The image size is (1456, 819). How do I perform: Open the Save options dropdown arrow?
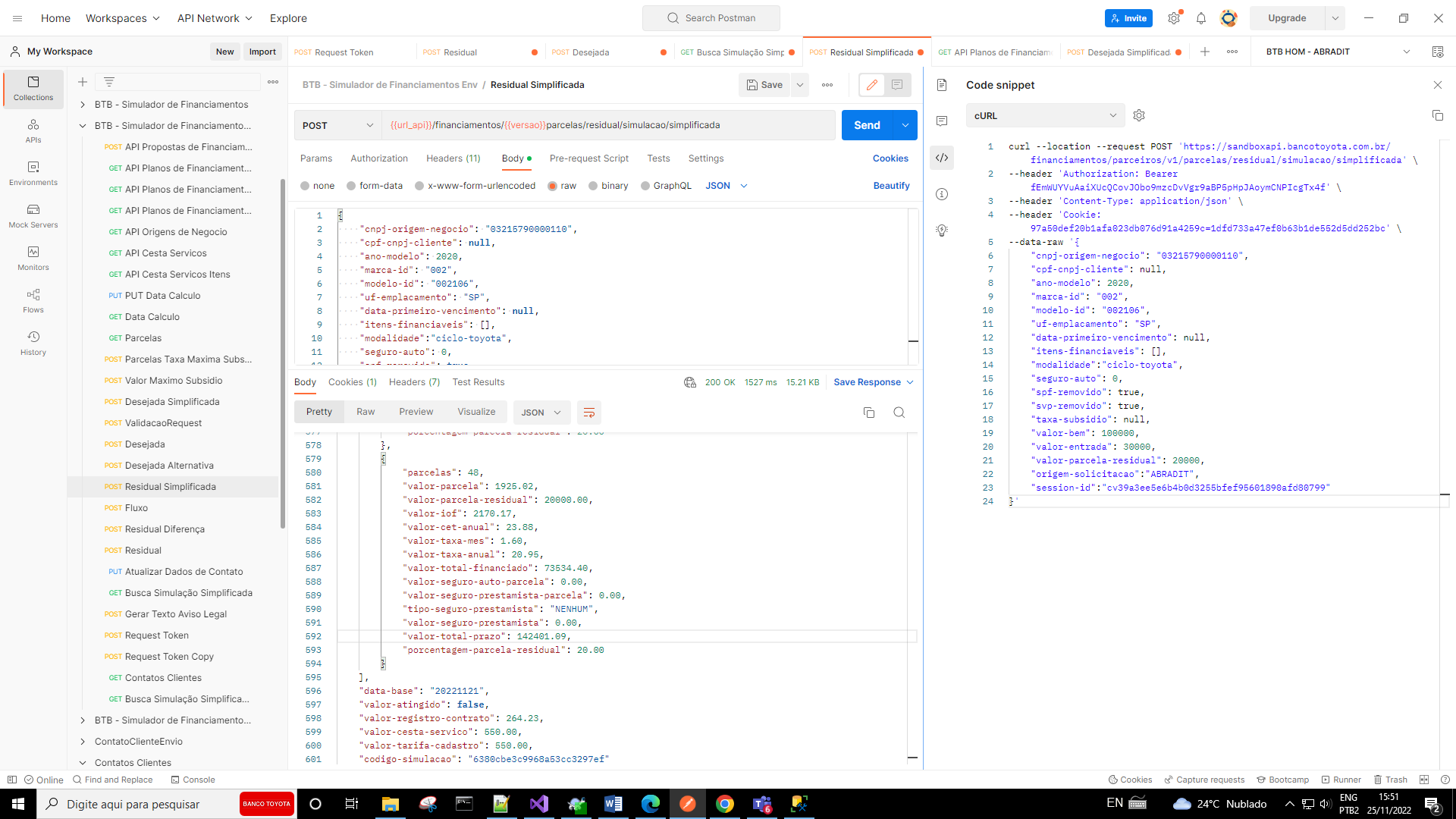(800, 85)
